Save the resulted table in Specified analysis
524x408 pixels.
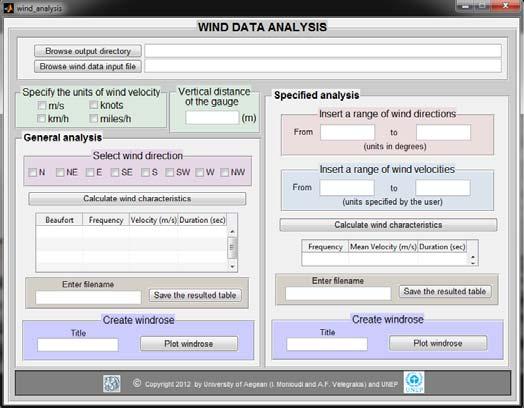(445, 291)
